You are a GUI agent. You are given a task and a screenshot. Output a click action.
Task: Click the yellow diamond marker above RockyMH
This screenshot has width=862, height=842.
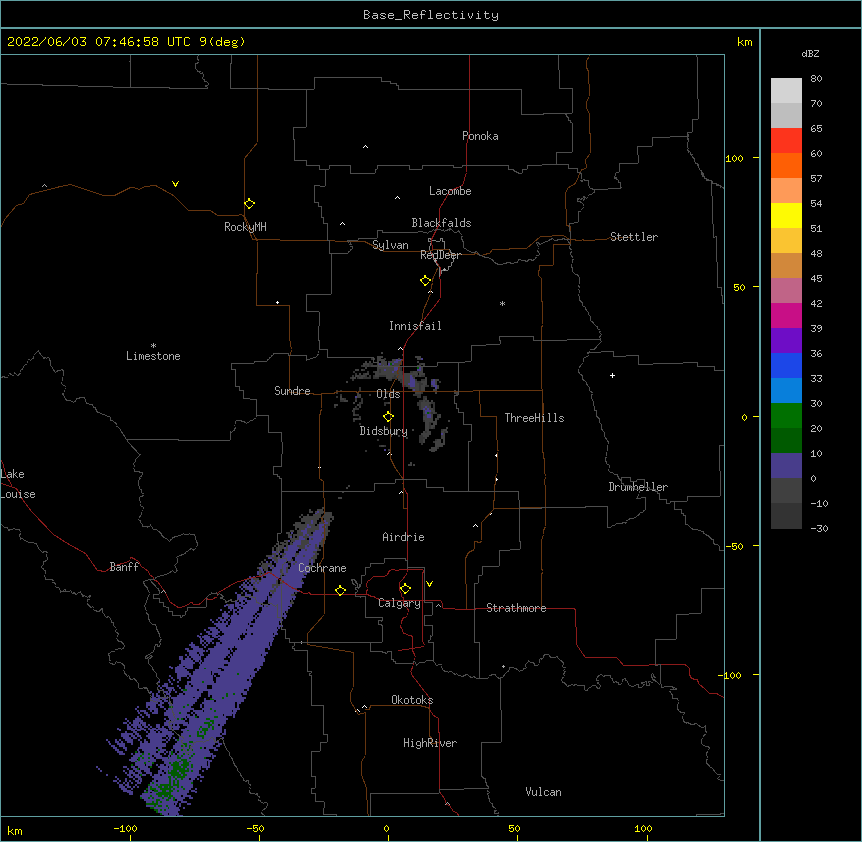pos(249,204)
